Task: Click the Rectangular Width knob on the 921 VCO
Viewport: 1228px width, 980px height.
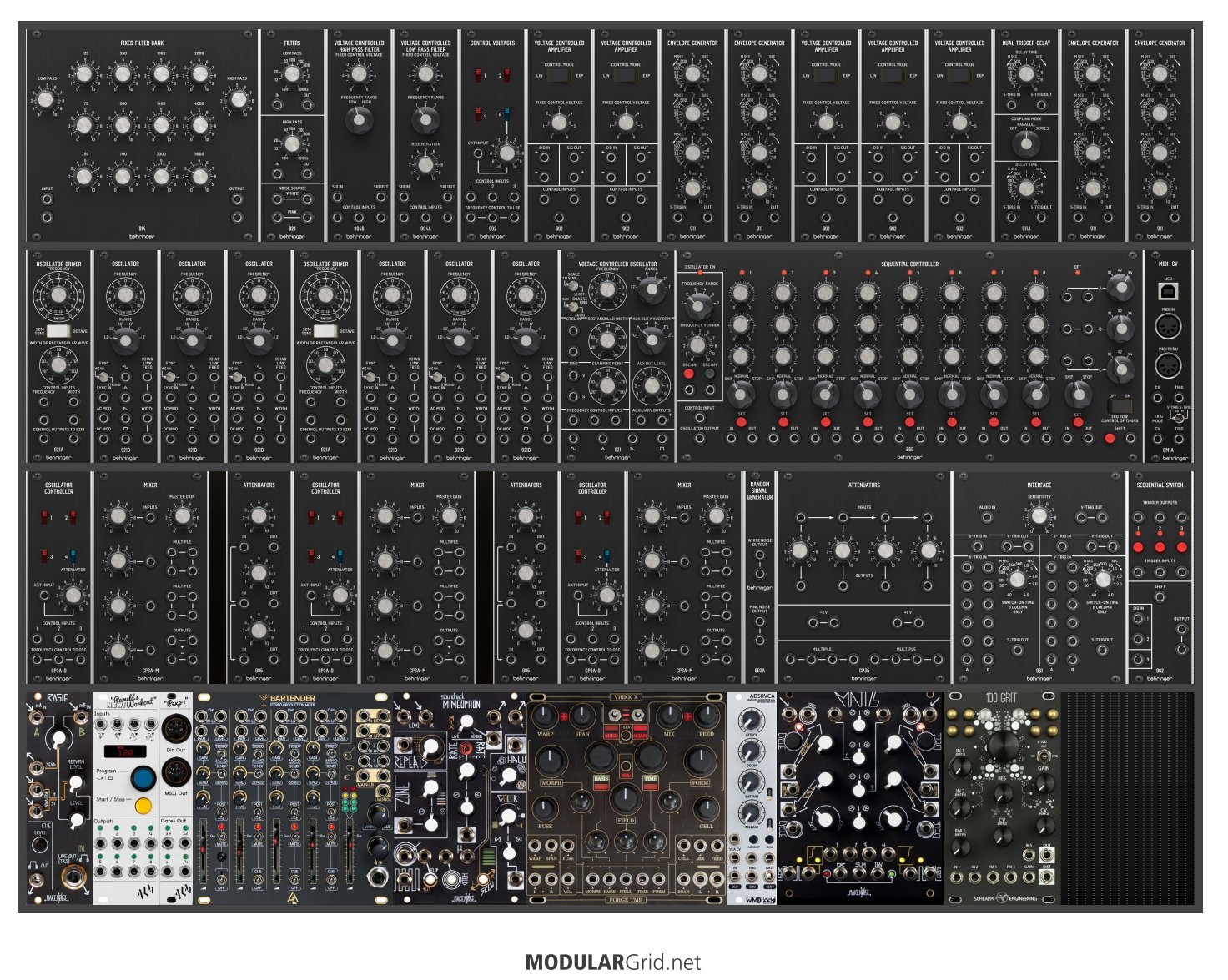Action: pos(607,340)
